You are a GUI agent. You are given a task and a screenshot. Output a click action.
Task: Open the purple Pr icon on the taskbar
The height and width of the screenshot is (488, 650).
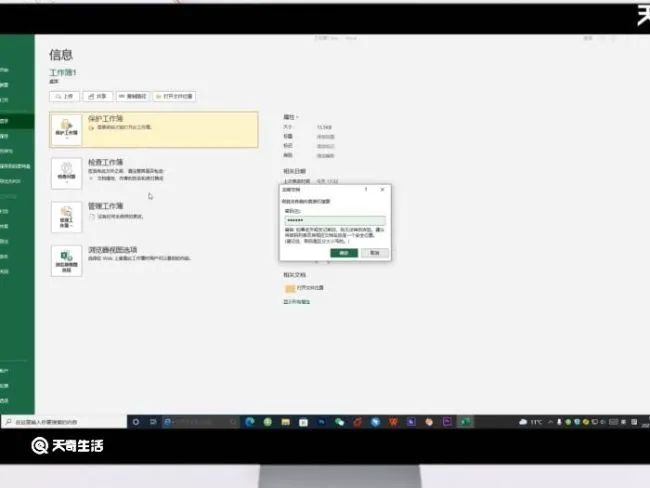coord(447,422)
